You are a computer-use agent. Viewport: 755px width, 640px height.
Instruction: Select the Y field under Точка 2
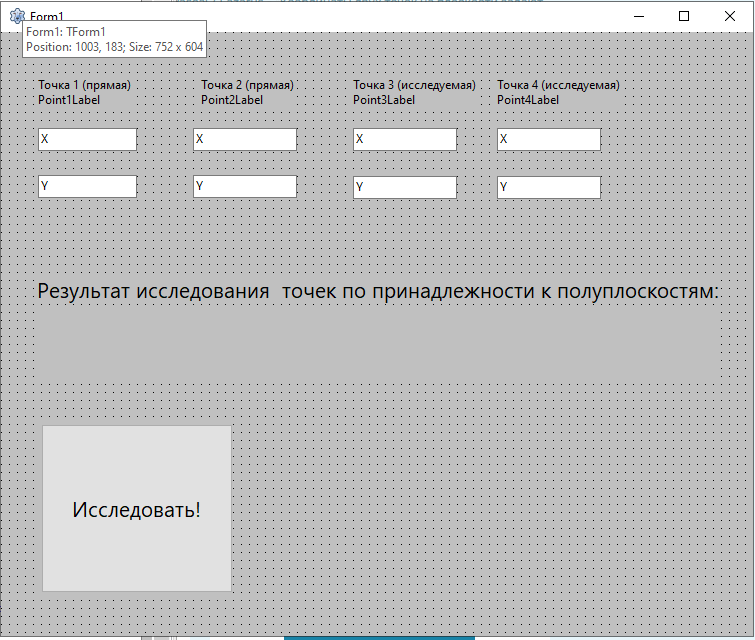pyautogui.click(x=245, y=186)
